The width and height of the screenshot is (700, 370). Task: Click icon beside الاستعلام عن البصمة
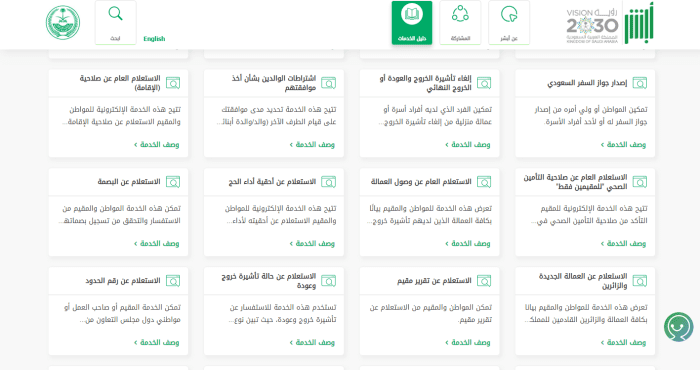(173, 182)
